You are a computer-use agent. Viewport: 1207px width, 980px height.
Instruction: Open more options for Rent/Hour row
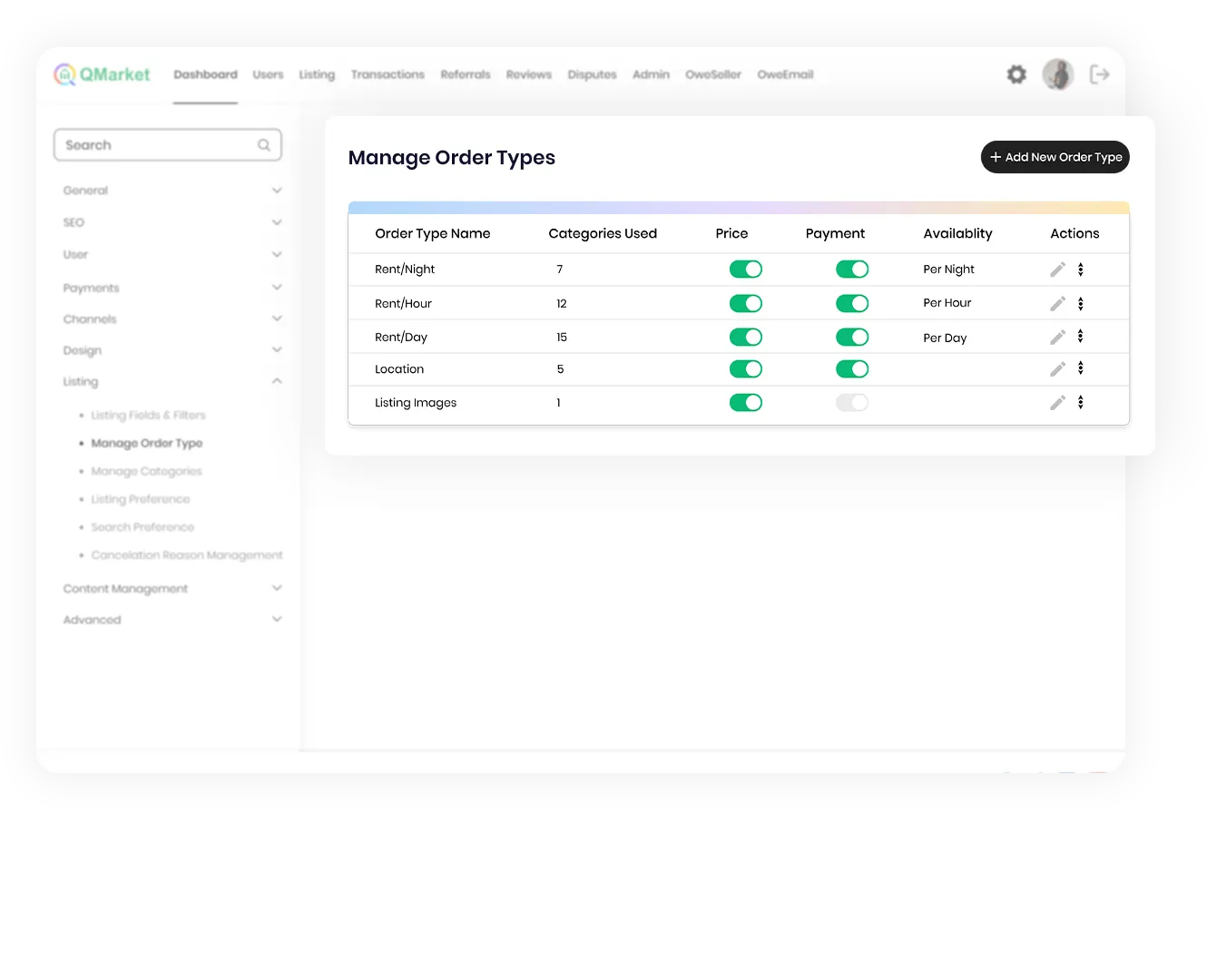1080,304
